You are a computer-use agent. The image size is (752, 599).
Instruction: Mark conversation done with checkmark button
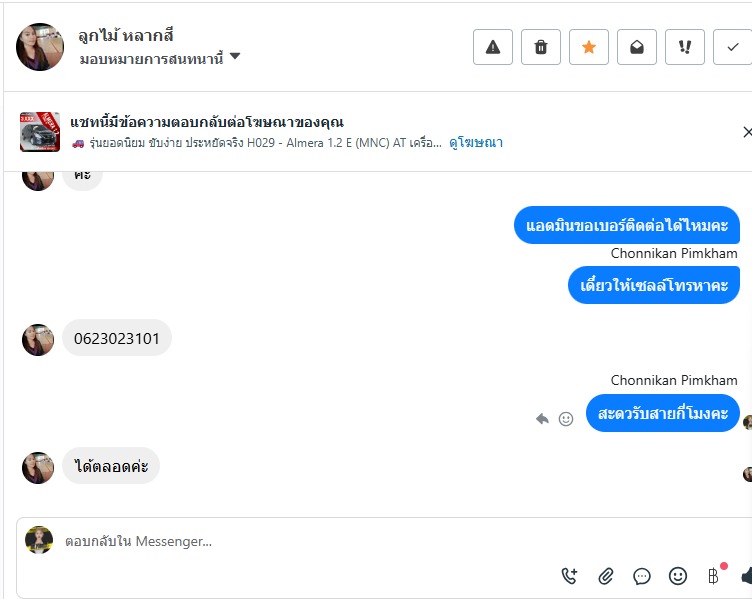pyautogui.click(x=732, y=47)
